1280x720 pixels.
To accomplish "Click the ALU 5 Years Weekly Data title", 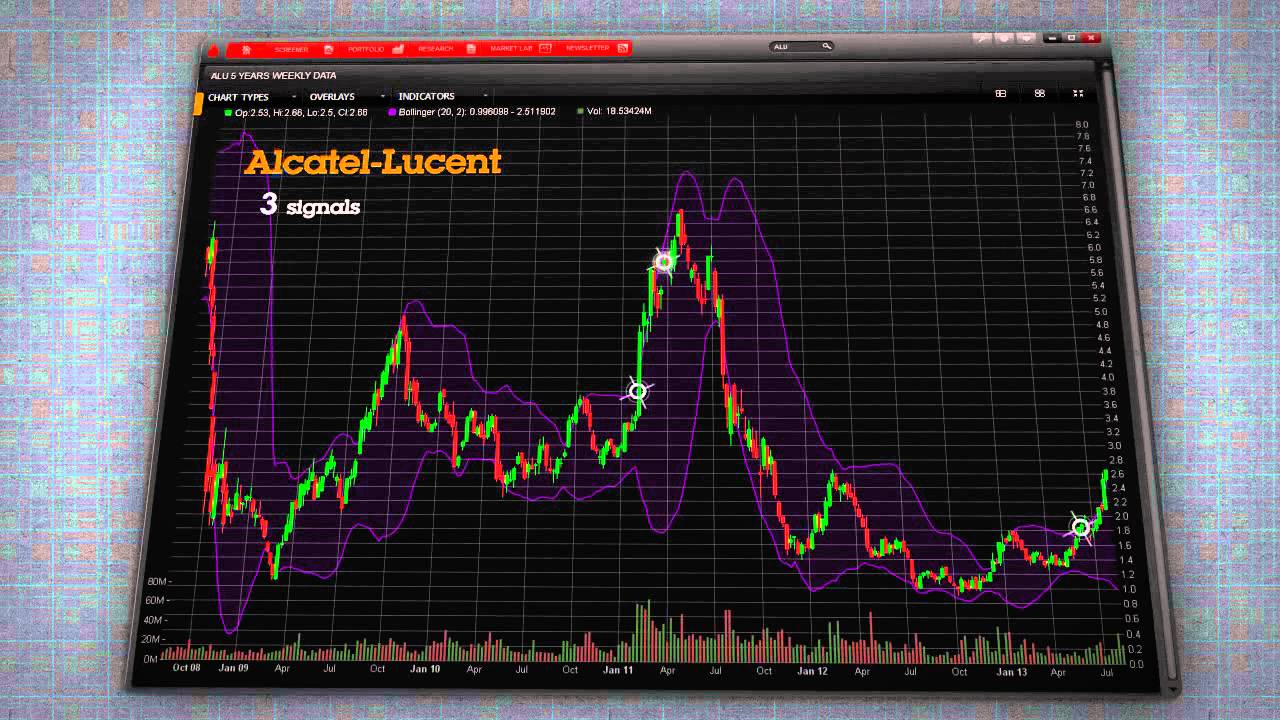I will pos(273,76).
